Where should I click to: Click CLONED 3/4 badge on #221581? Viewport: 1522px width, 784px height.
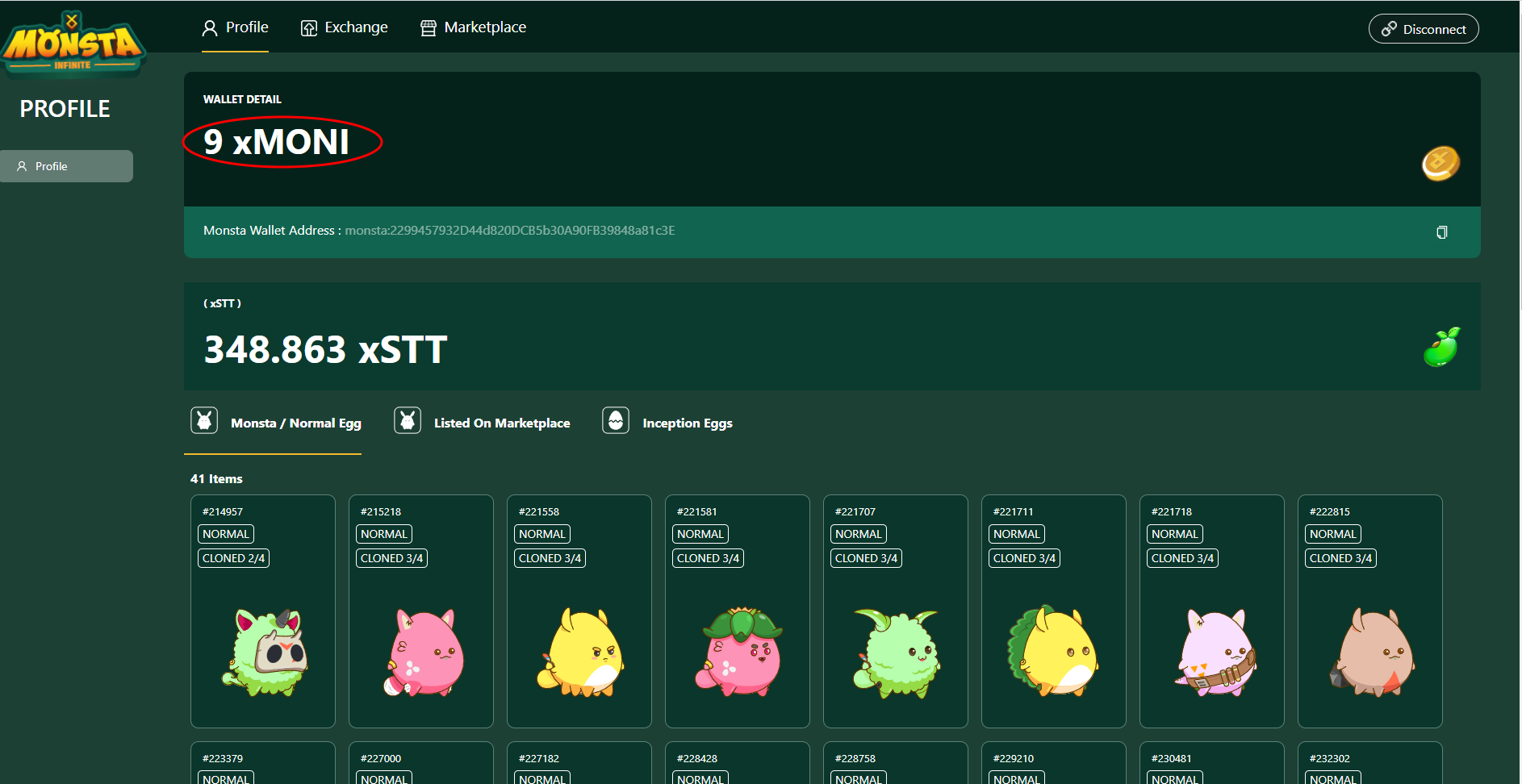(708, 558)
